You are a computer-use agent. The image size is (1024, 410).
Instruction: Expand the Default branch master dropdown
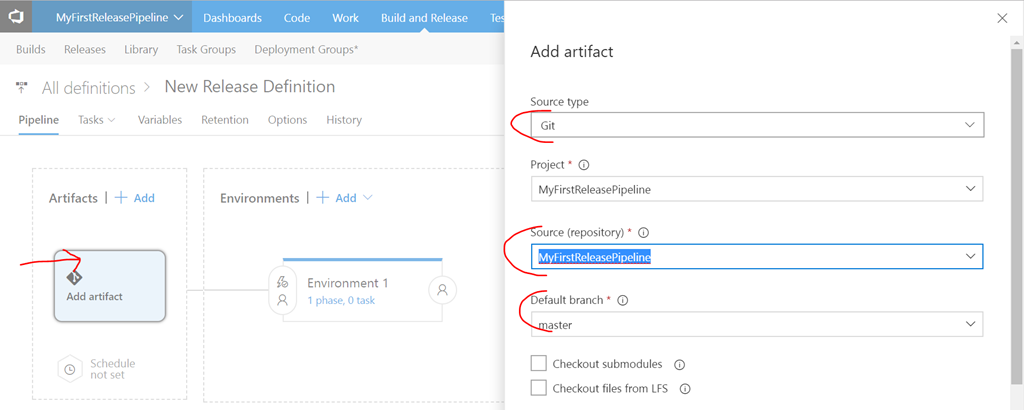coord(968,325)
